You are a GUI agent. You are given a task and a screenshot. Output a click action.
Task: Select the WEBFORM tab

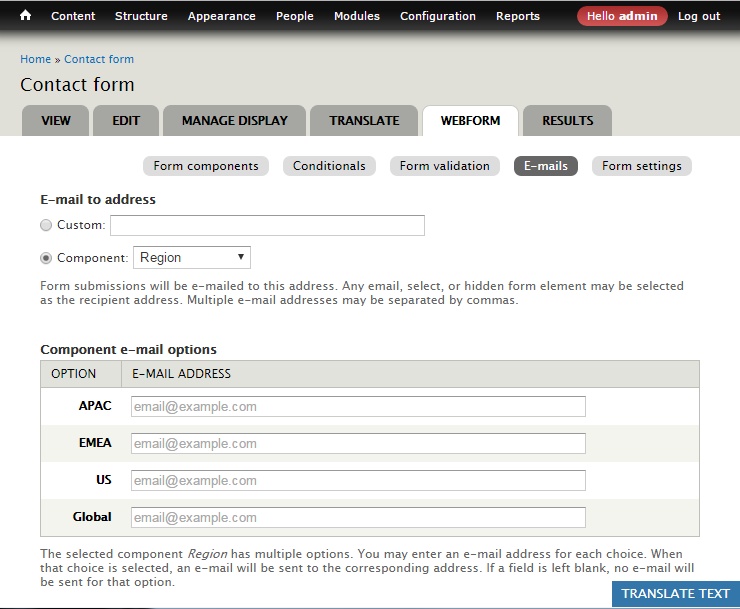(x=471, y=121)
